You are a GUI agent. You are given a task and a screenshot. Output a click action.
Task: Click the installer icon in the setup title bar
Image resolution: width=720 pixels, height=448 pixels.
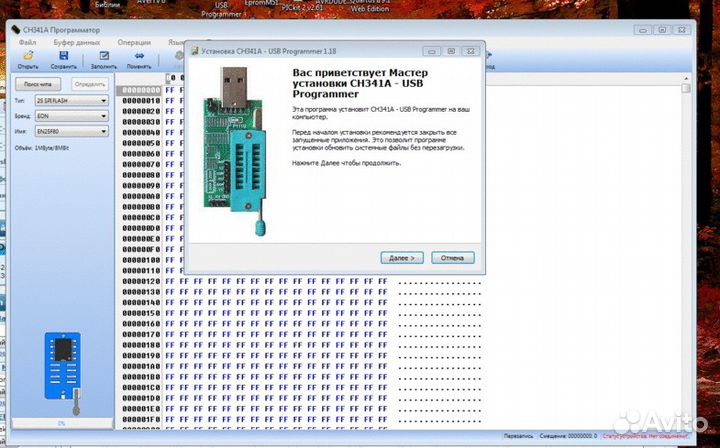pyautogui.click(x=195, y=51)
